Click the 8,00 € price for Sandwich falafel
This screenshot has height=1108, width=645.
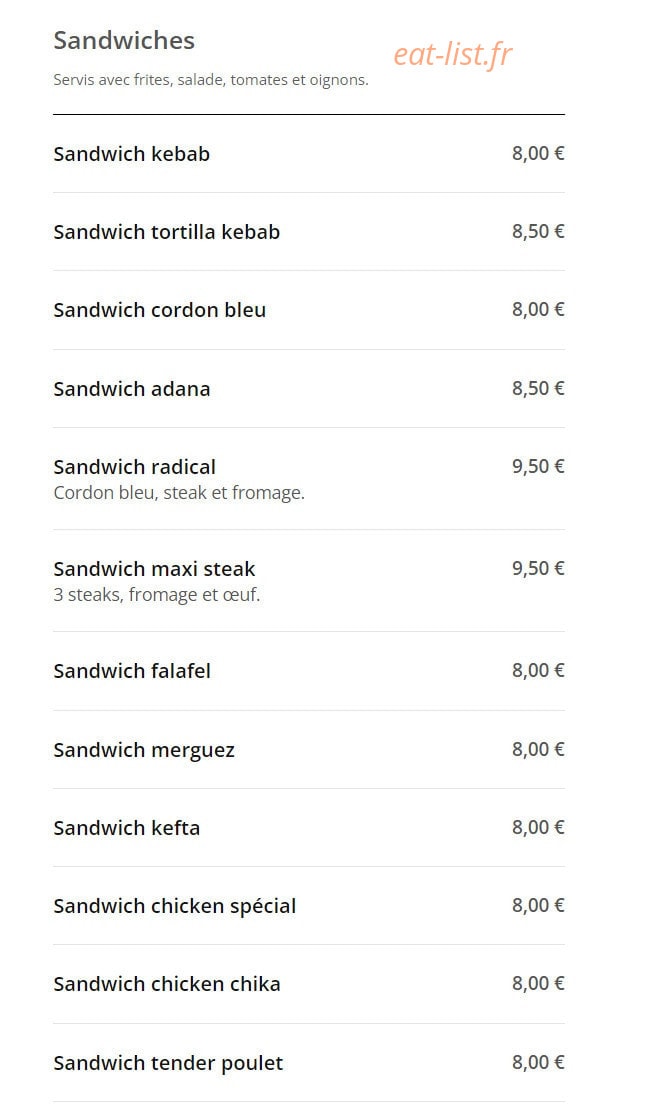(538, 670)
